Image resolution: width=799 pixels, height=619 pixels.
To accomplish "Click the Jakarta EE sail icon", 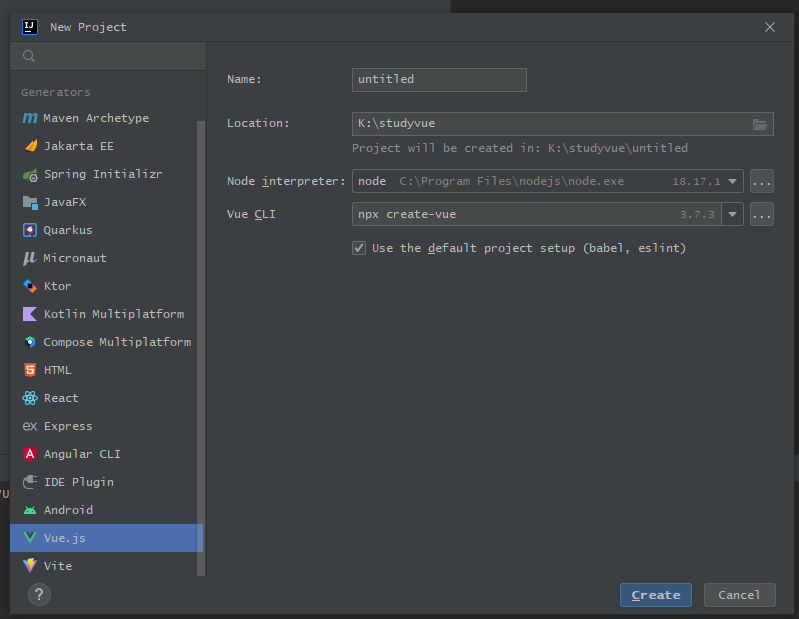I will click(30, 146).
